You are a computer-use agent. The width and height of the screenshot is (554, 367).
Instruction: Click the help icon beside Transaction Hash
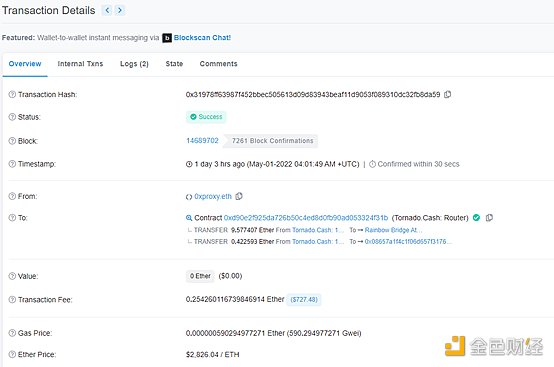[12, 94]
